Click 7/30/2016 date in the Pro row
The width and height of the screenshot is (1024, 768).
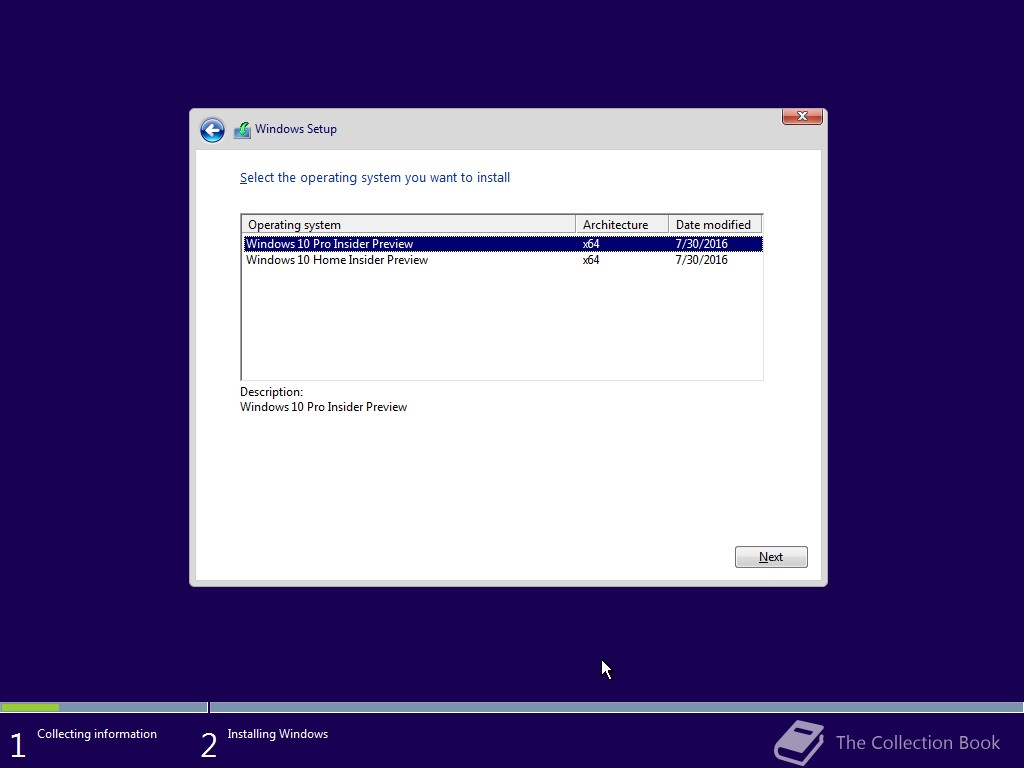pyautogui.click(x=701, y=244)
